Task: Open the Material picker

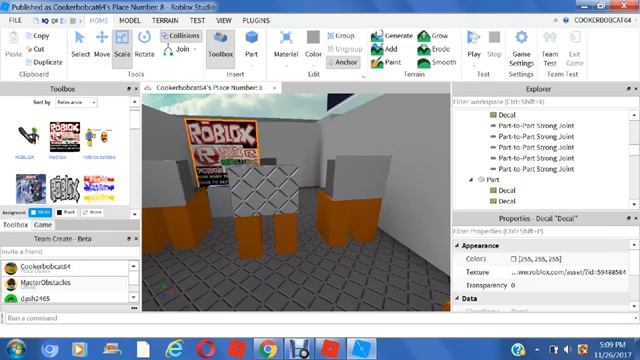Action: 286,44
